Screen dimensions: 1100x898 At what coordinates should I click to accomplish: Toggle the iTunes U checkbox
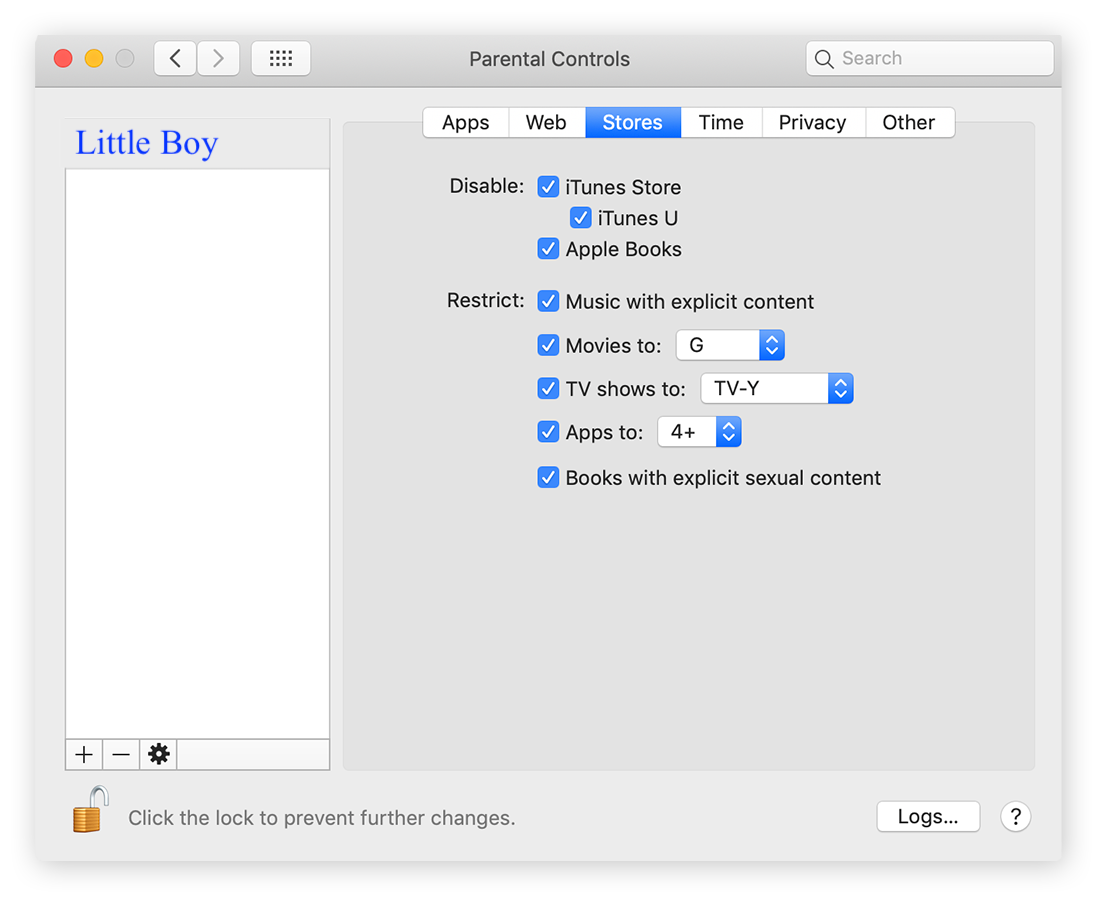[580, 218]
